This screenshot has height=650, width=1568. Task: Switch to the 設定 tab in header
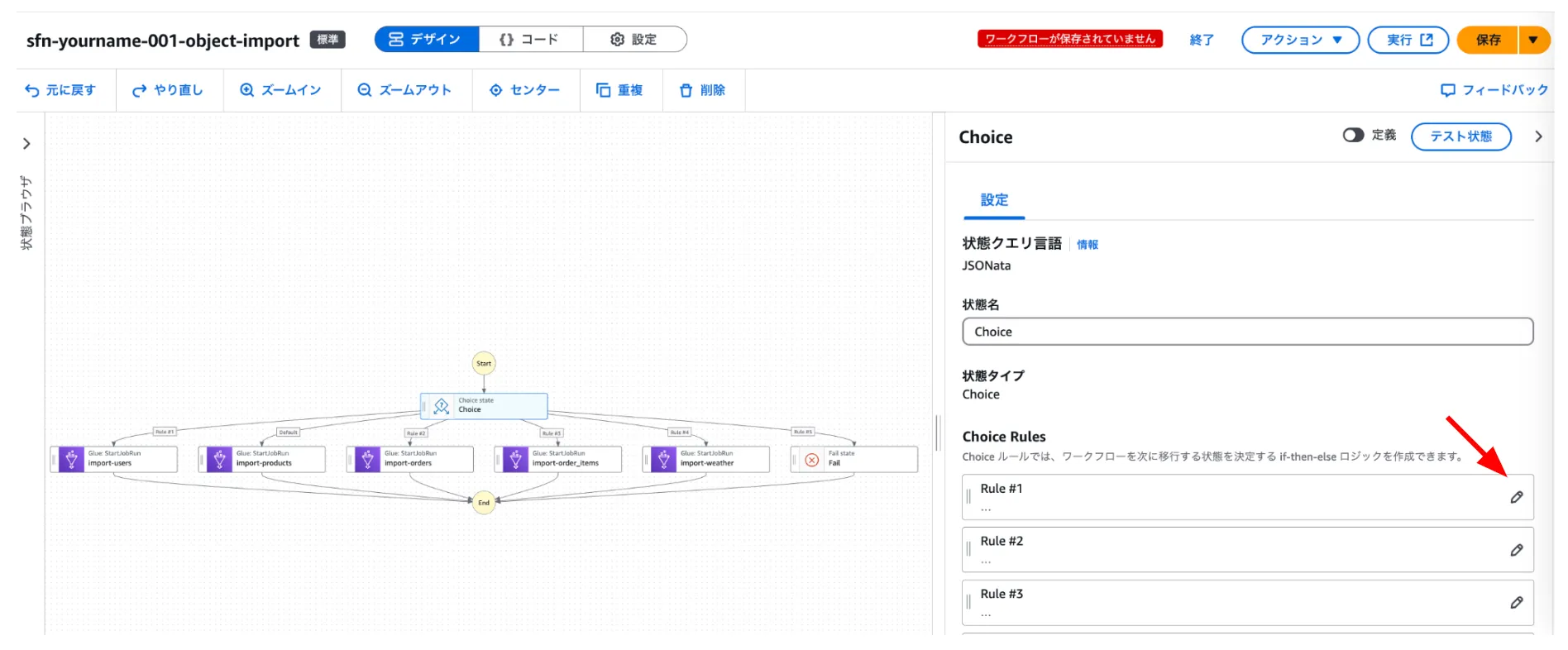coord(634,40)
